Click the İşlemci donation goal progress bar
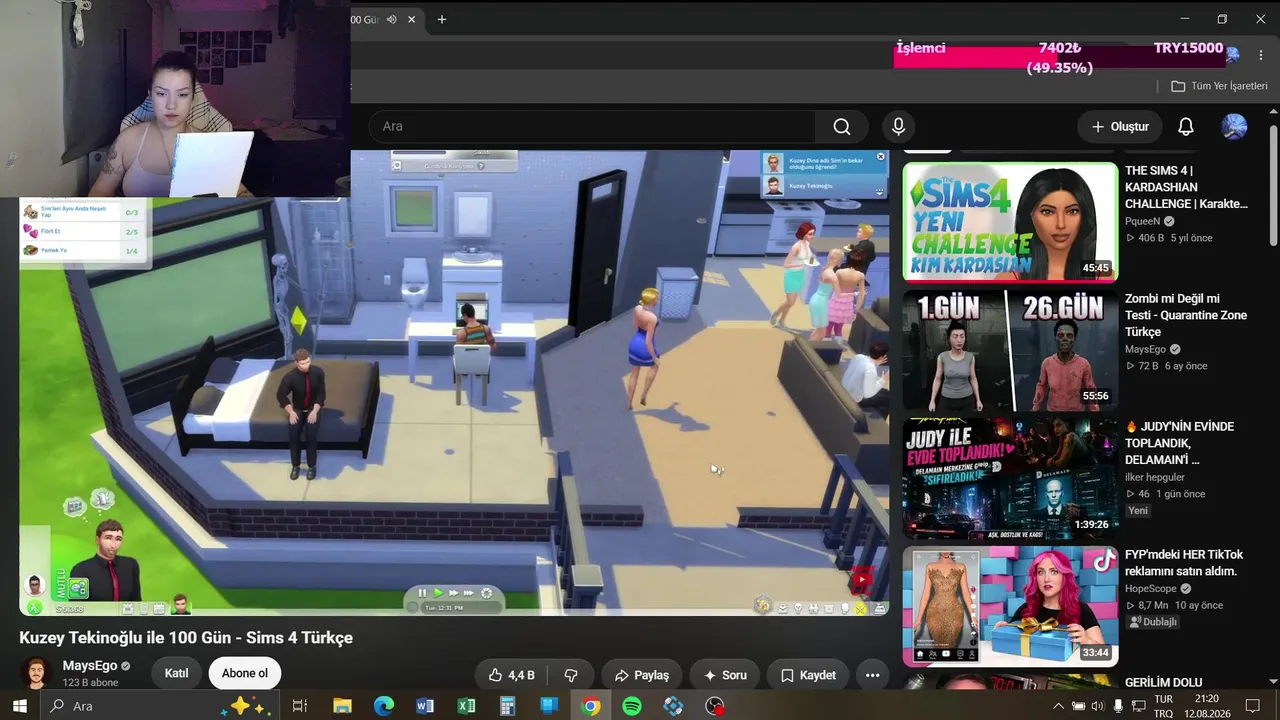 click(x=1061, y=57)
